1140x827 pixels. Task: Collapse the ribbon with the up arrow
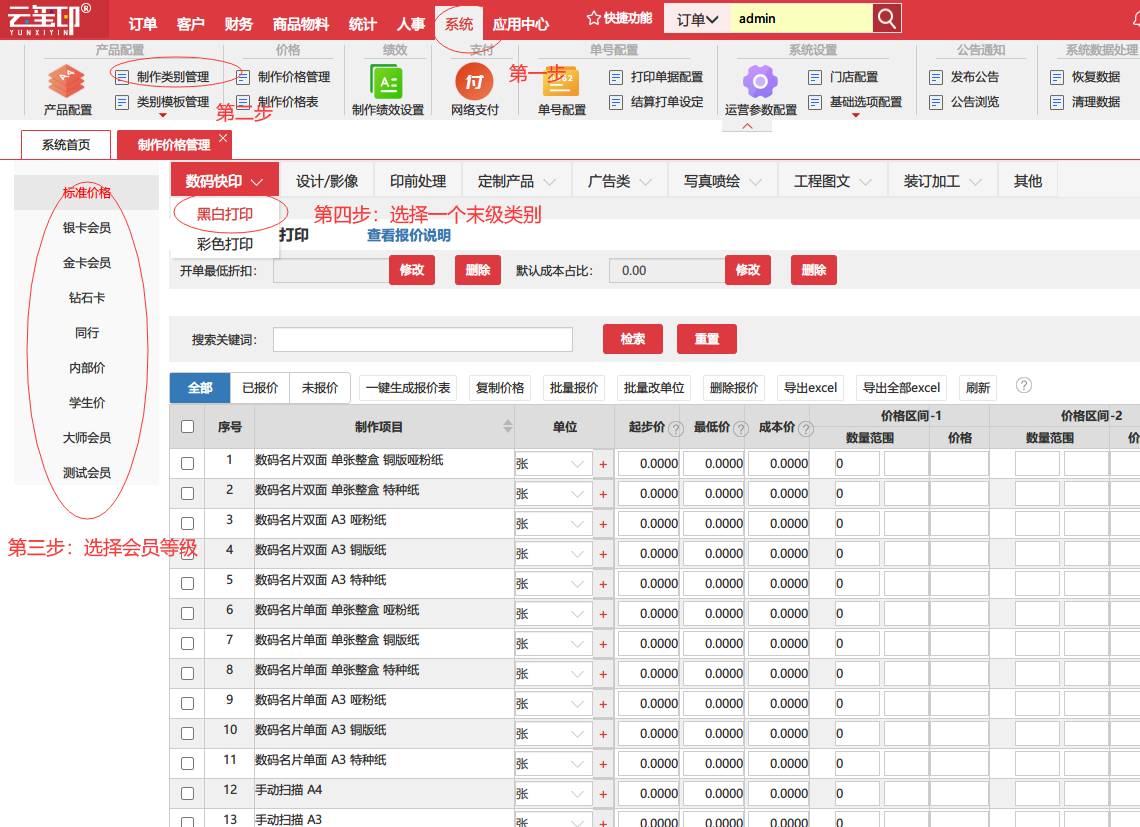(x=747, y=126)
